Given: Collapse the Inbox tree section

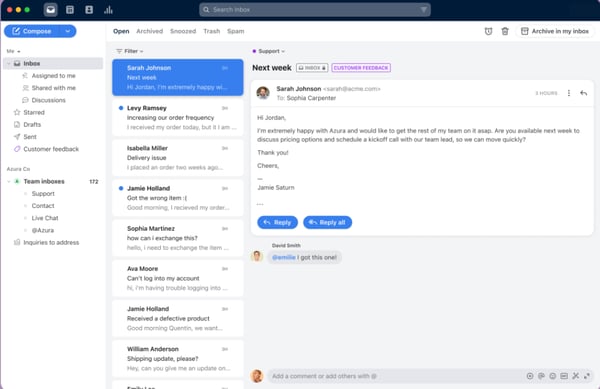Looking at the screenshot, I should click(8, 63).
